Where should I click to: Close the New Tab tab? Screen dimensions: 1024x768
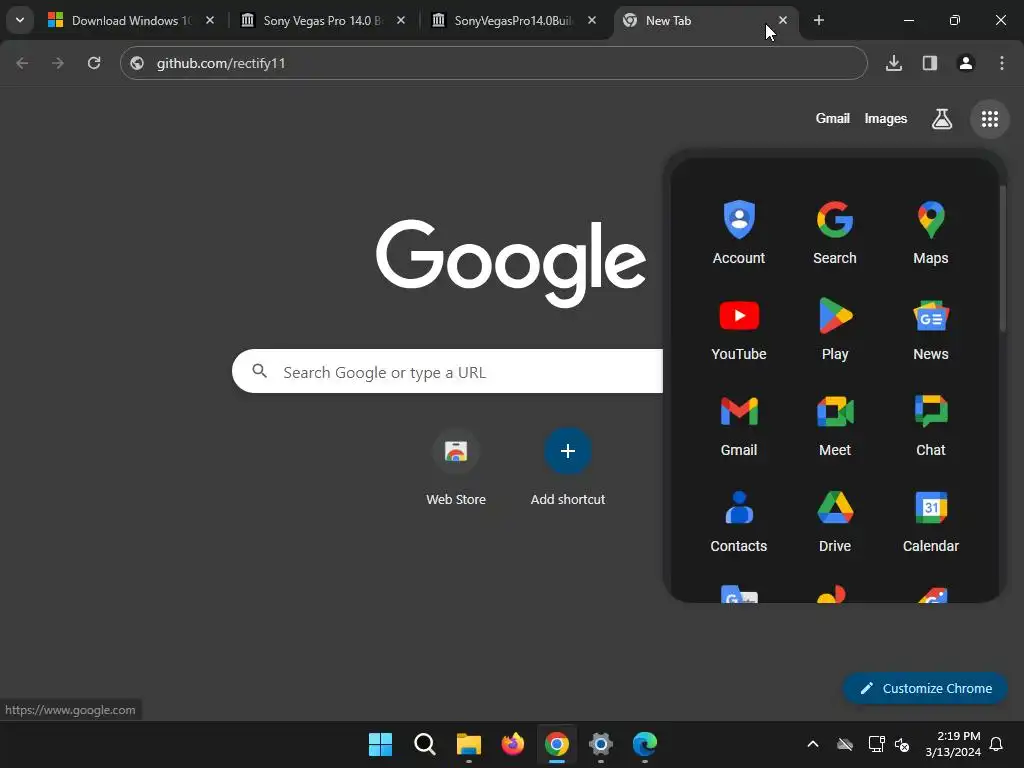point(783,20)
